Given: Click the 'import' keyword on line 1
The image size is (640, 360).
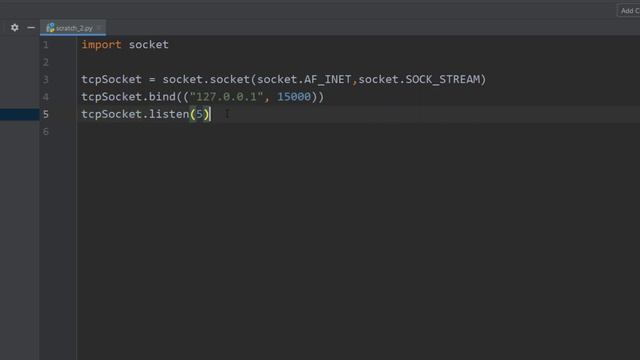Looking at the screenshot, I should [x=101, y=44].
